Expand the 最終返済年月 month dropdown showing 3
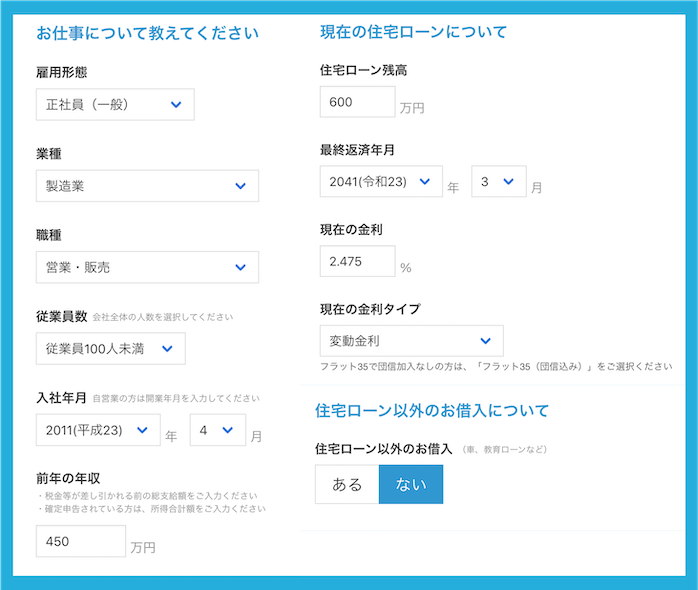 pyautogui.click(x=498, y=182)
